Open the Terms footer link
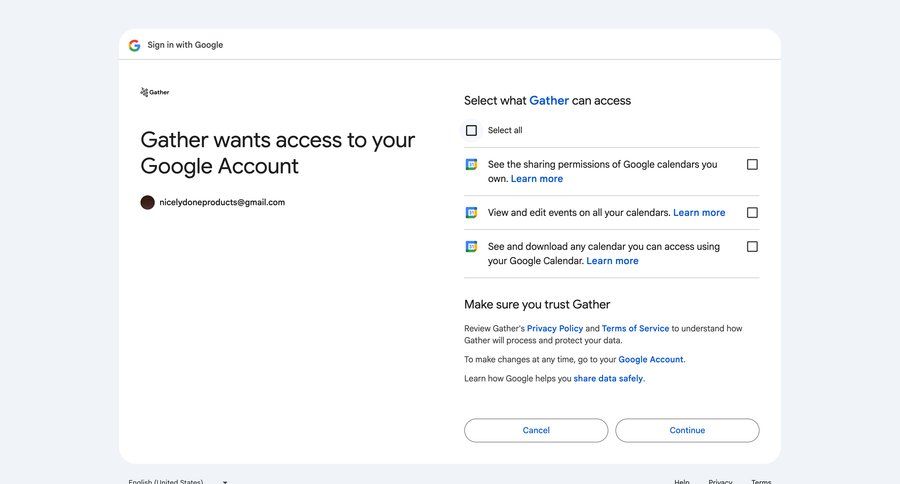900x484 pixels. coord(761,481)
